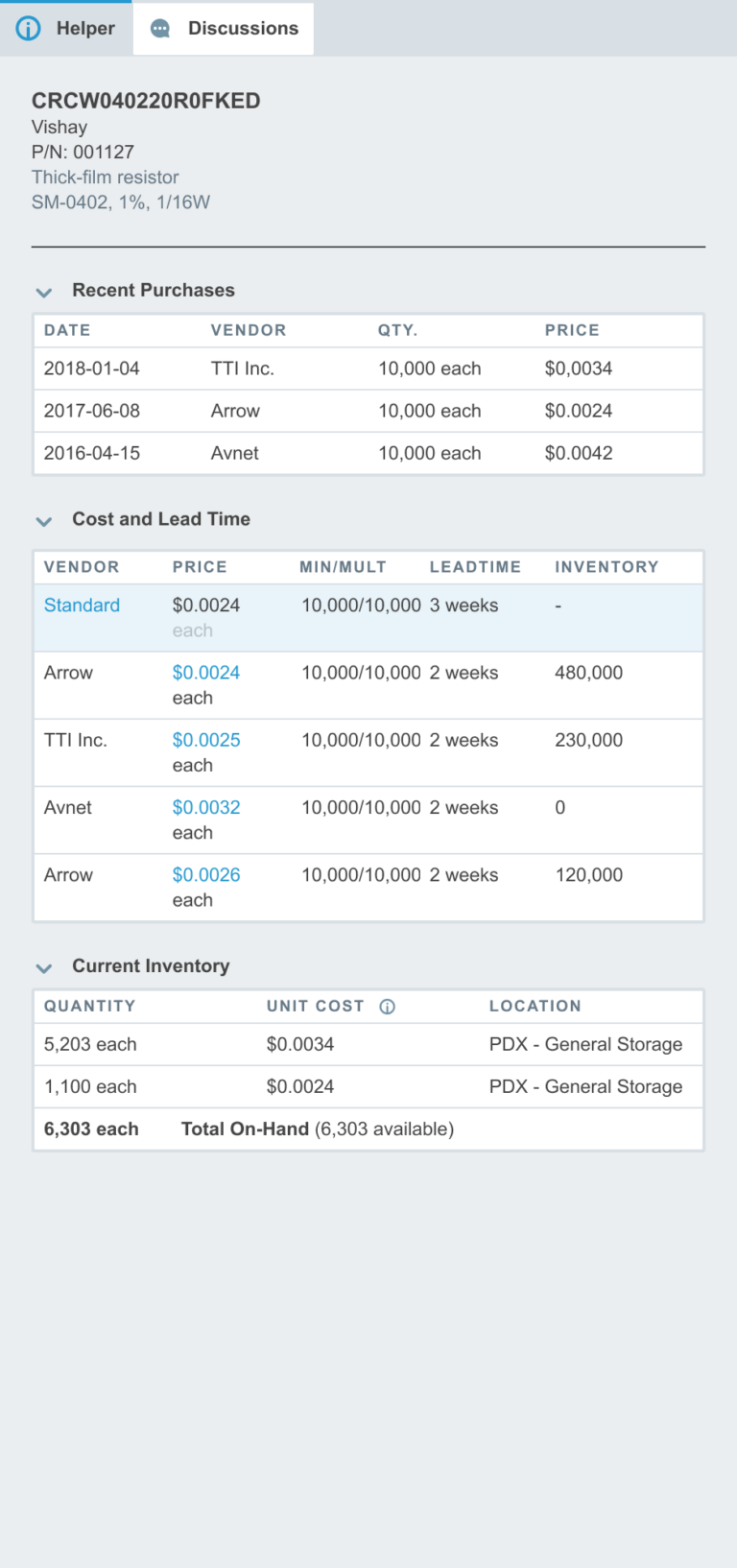Viewport: 737px width, 1568px height.
Task: Click the QTY. column header
Action: 398,330
